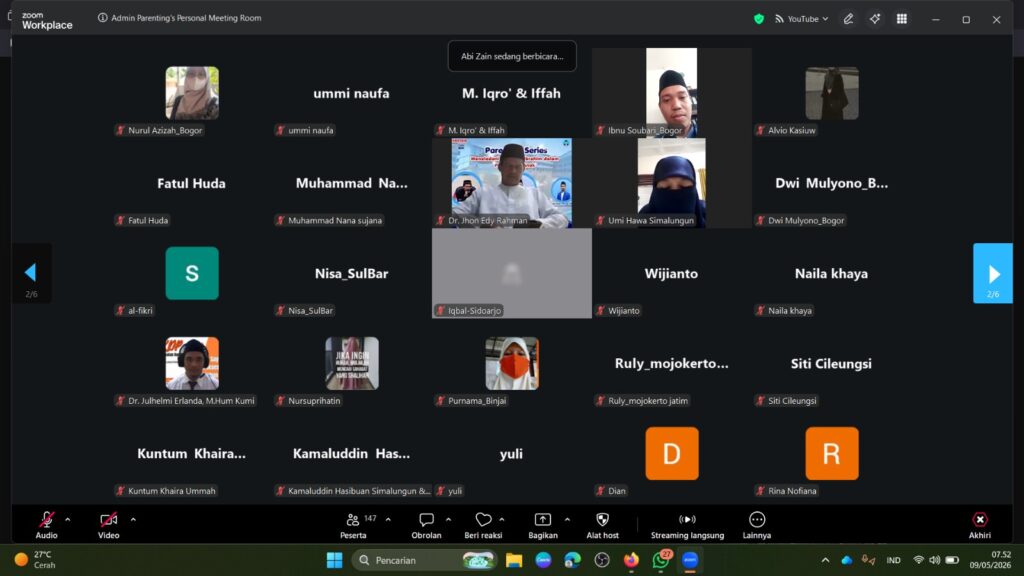Open meeting info icon beside room title

(x=103, y=18)
